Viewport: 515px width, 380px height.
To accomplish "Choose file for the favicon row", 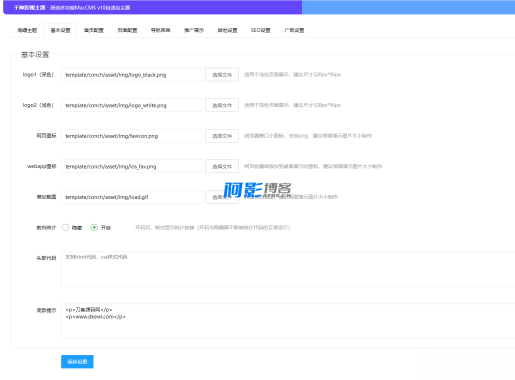I will 222,136.
